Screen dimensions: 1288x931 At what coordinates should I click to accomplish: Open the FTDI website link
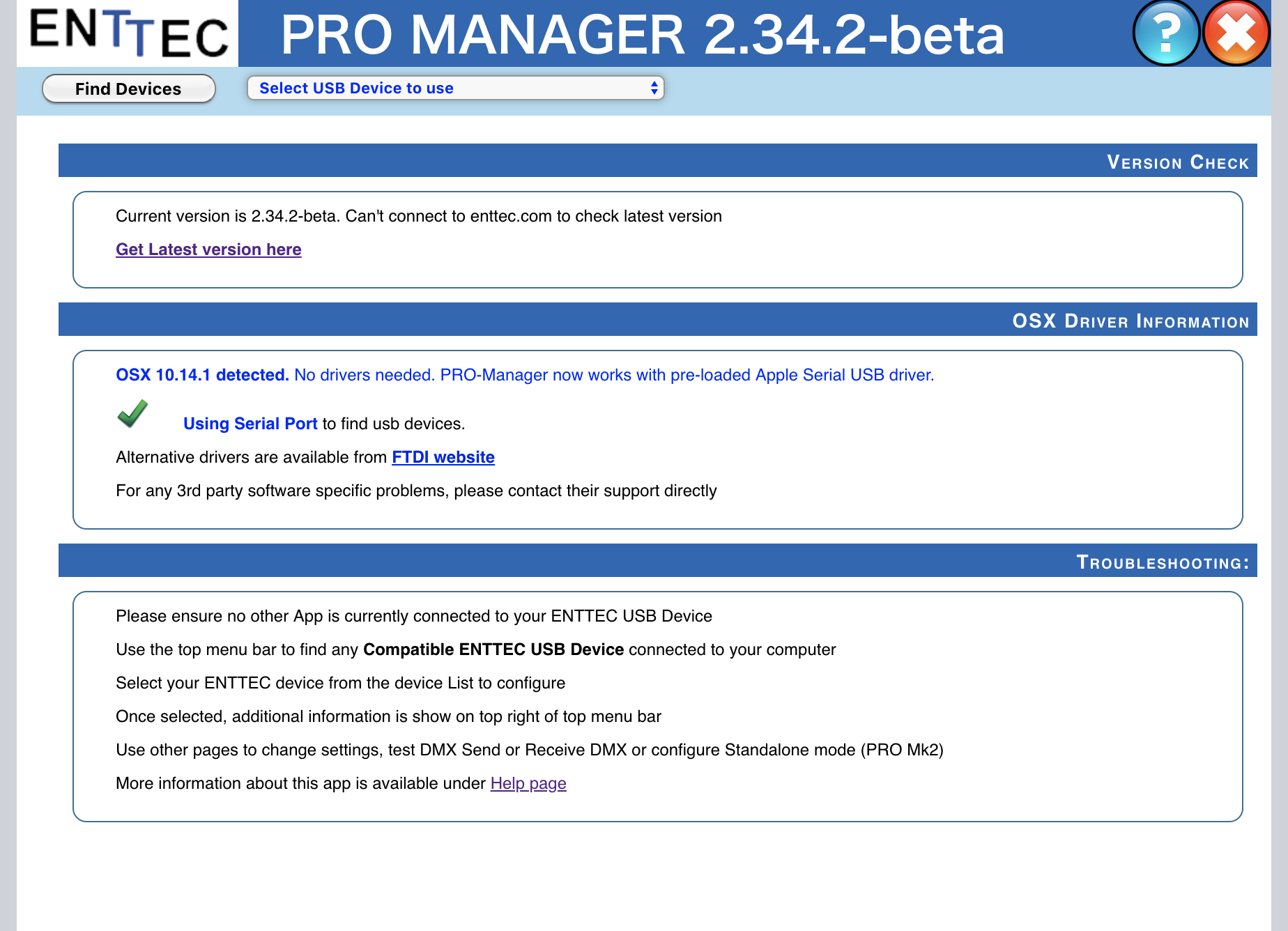[443, 457]
